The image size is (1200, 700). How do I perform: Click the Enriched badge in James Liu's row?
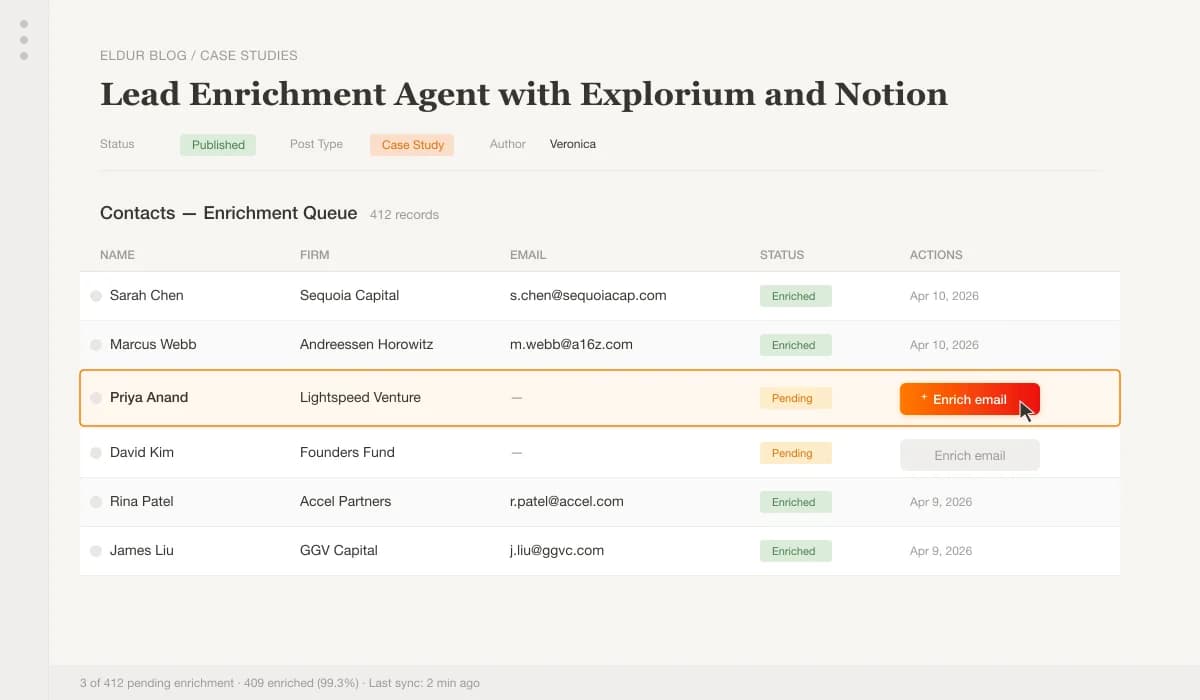pyautogui.click(x=796, y=551)
